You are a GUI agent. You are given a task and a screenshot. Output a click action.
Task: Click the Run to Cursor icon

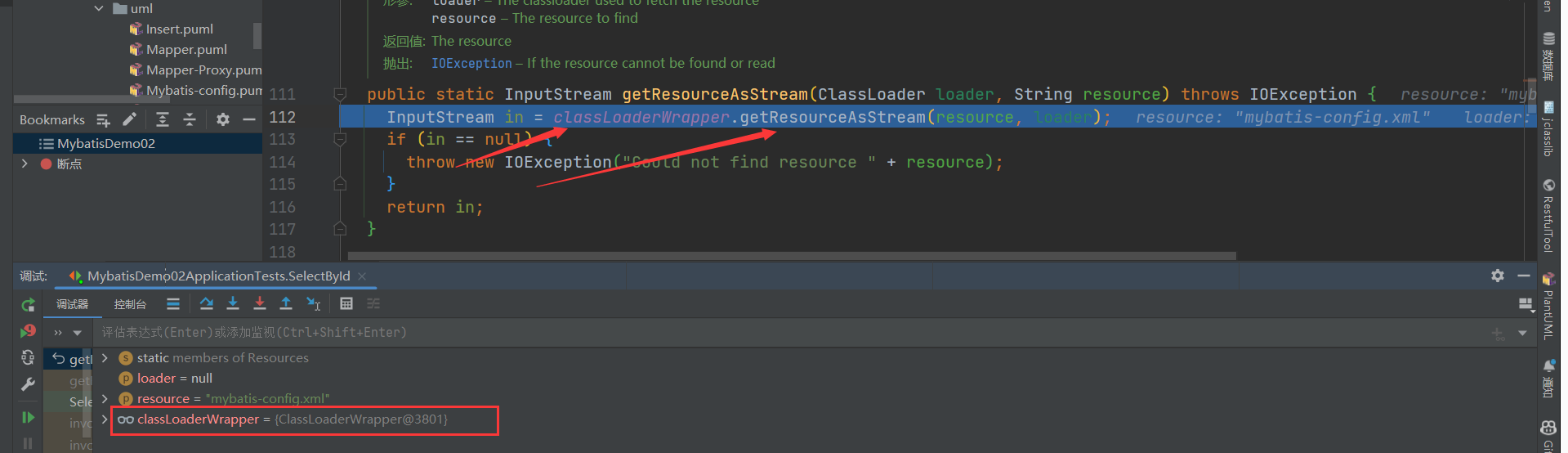tap(313, 303)
